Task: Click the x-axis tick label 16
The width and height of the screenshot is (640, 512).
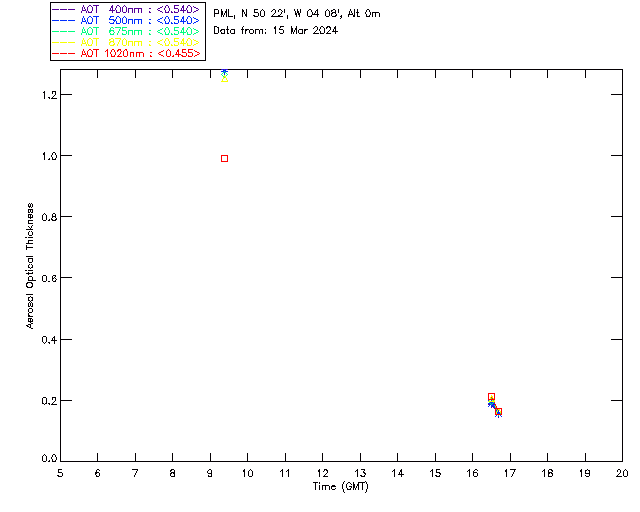Action: point(472,474)
